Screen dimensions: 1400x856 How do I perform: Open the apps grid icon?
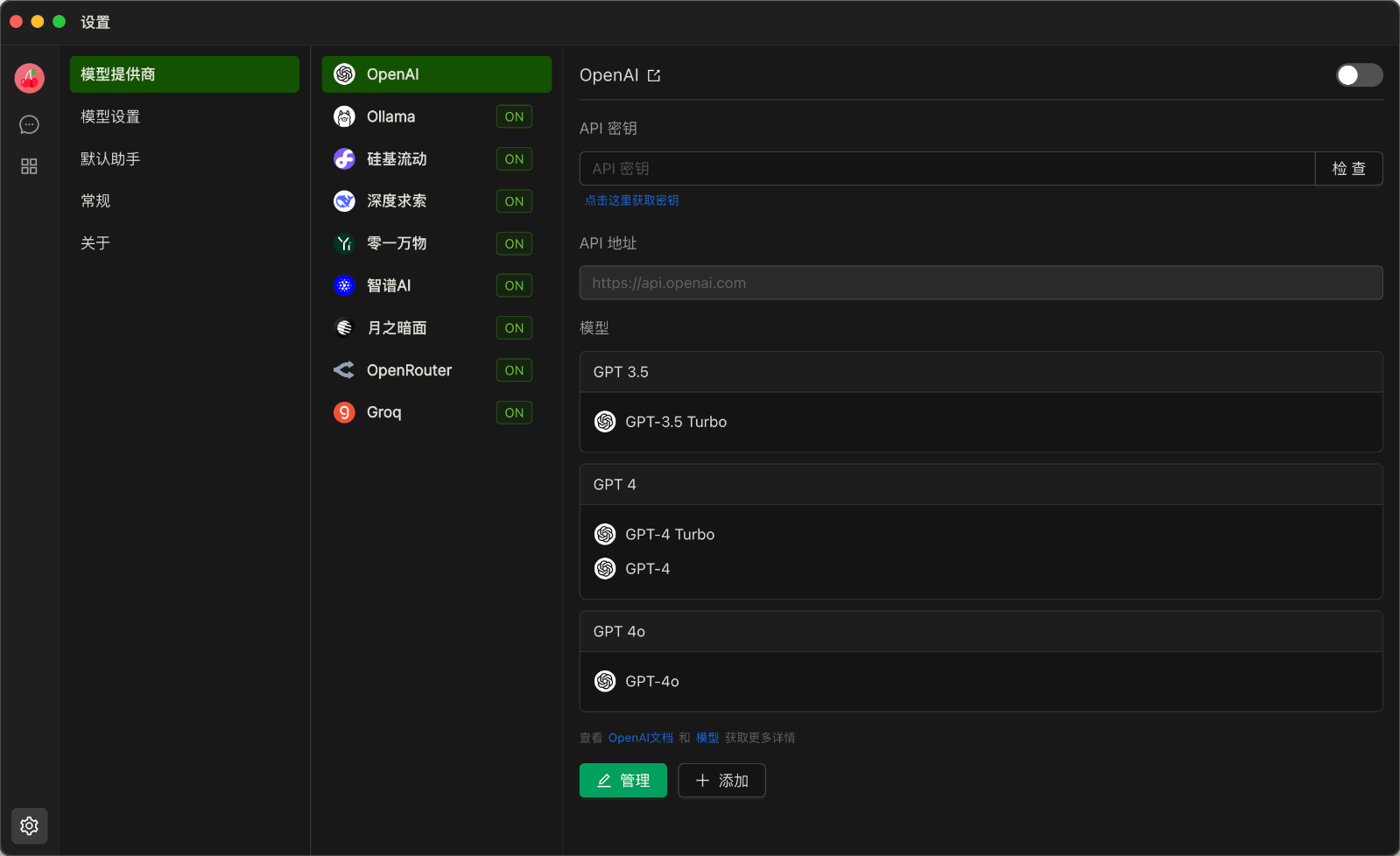tap(29, 166)
